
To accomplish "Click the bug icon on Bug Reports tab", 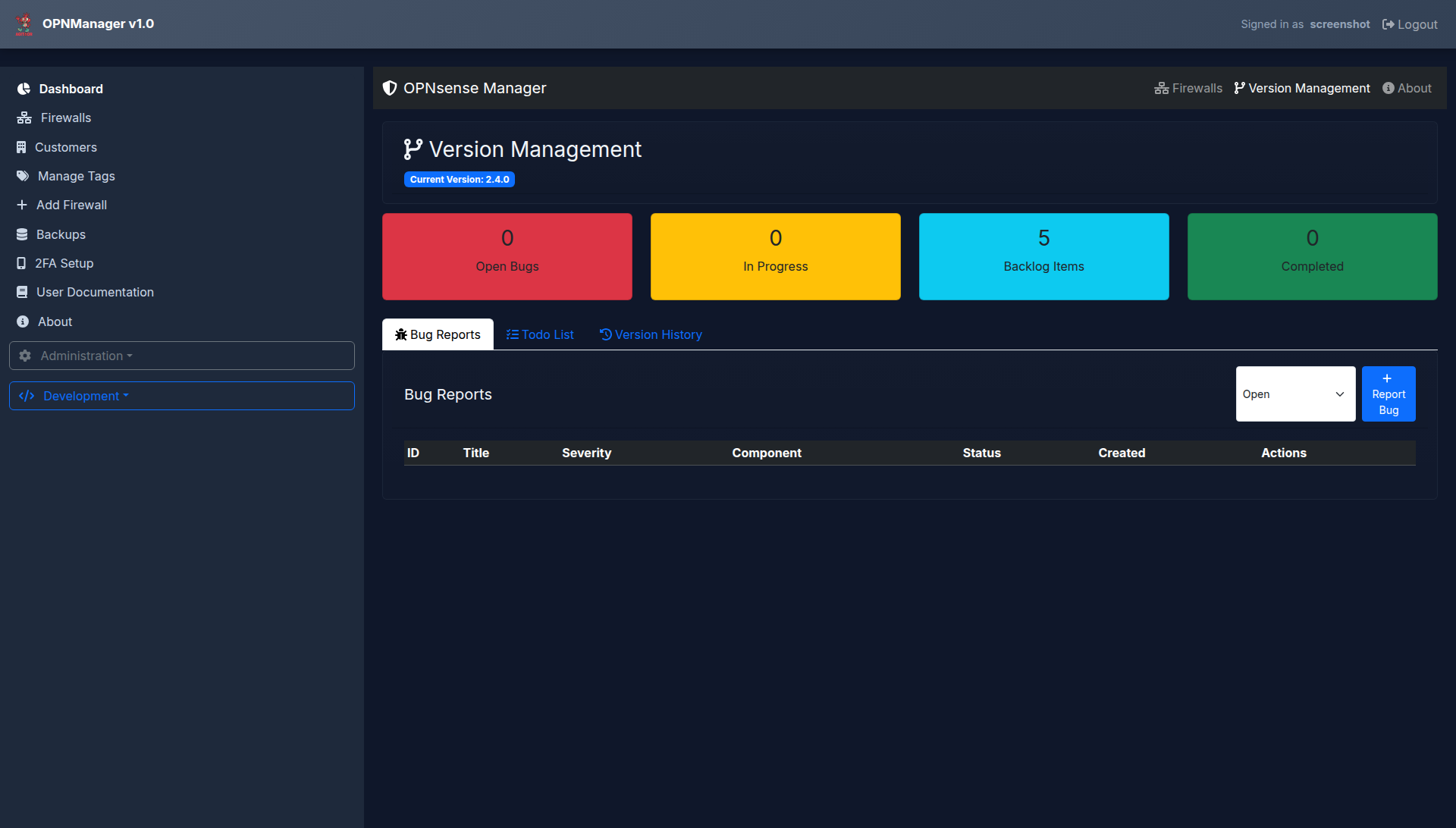I will (401, 334).
